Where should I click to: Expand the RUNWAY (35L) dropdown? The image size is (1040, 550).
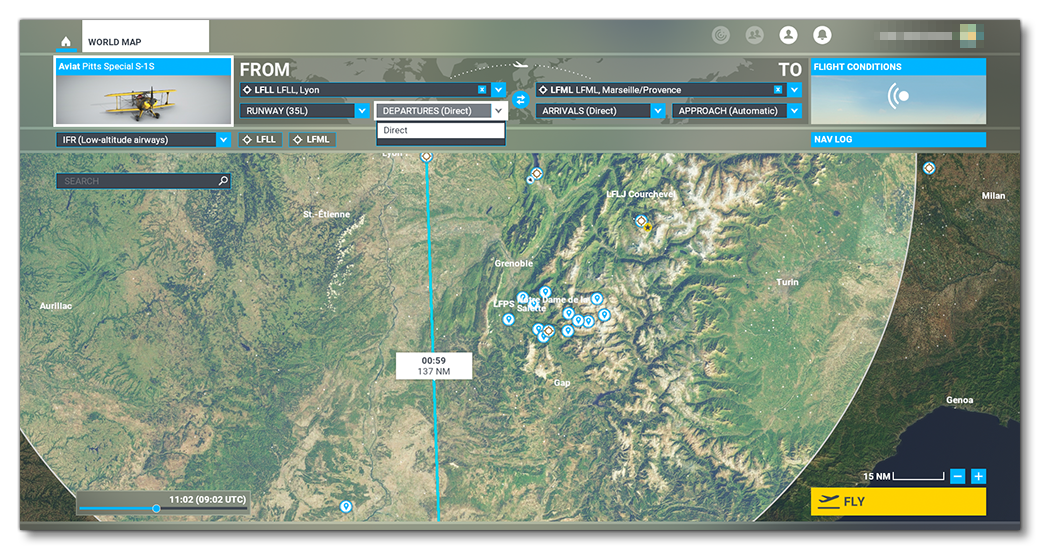point(362,111)
